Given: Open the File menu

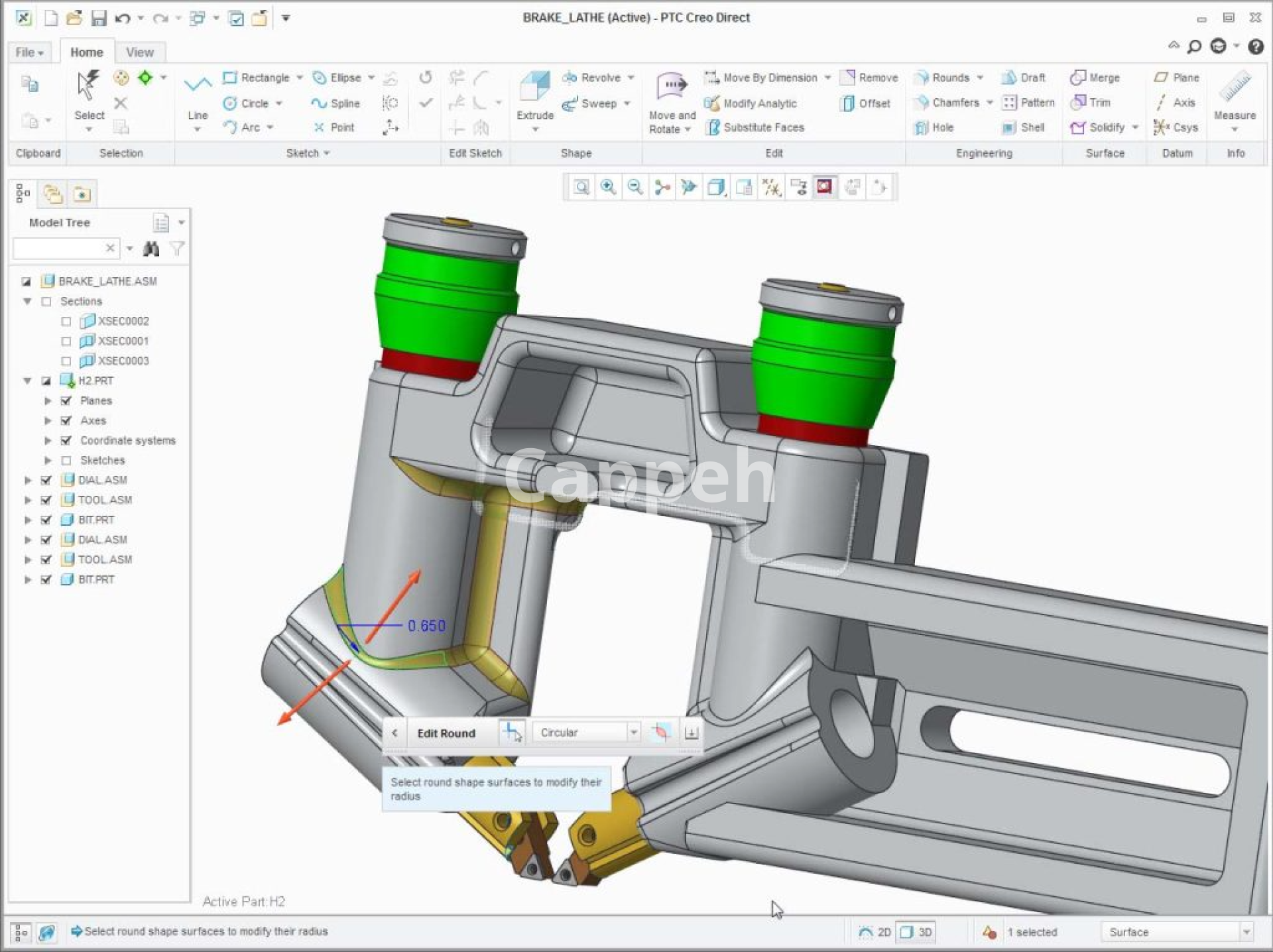Looking at the screenshot, I should coord(29,52).
